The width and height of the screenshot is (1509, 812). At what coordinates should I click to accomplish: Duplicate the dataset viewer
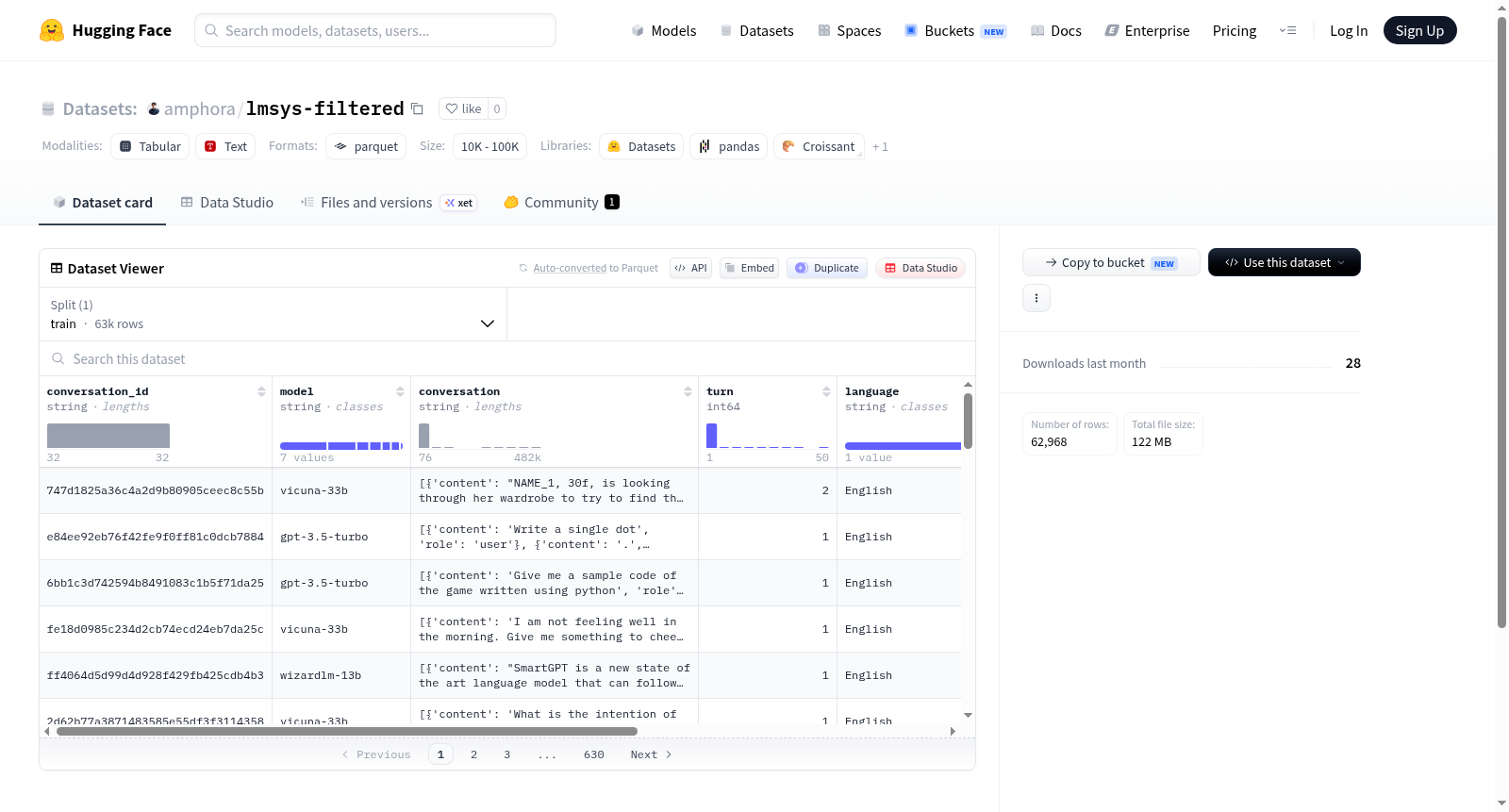[827, 268]
